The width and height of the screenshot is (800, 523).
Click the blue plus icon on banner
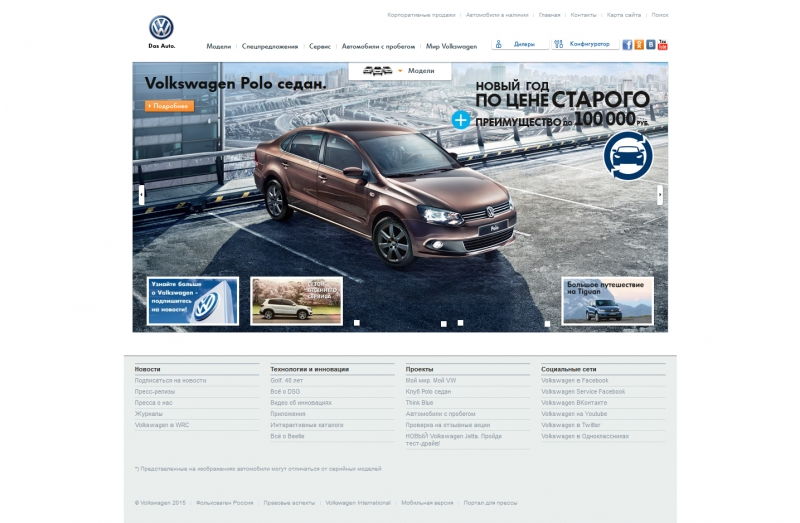461,120
